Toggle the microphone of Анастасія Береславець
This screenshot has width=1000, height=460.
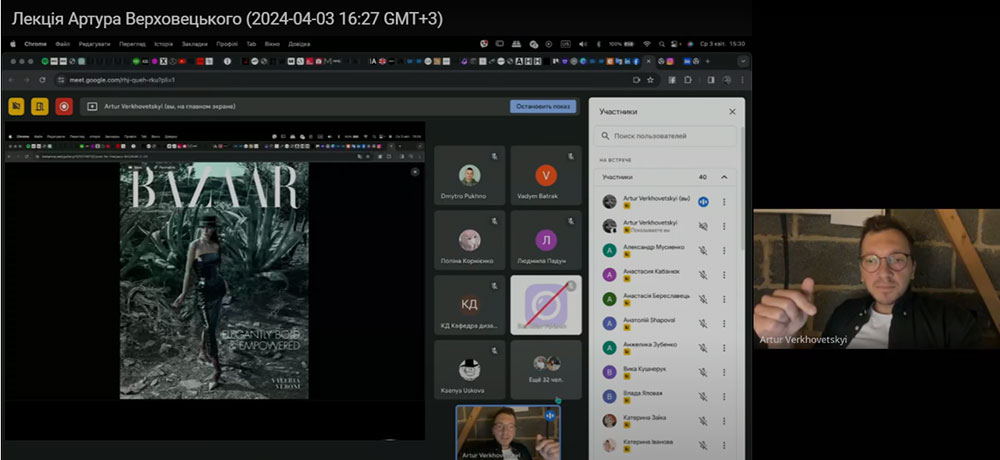point(703,299)
